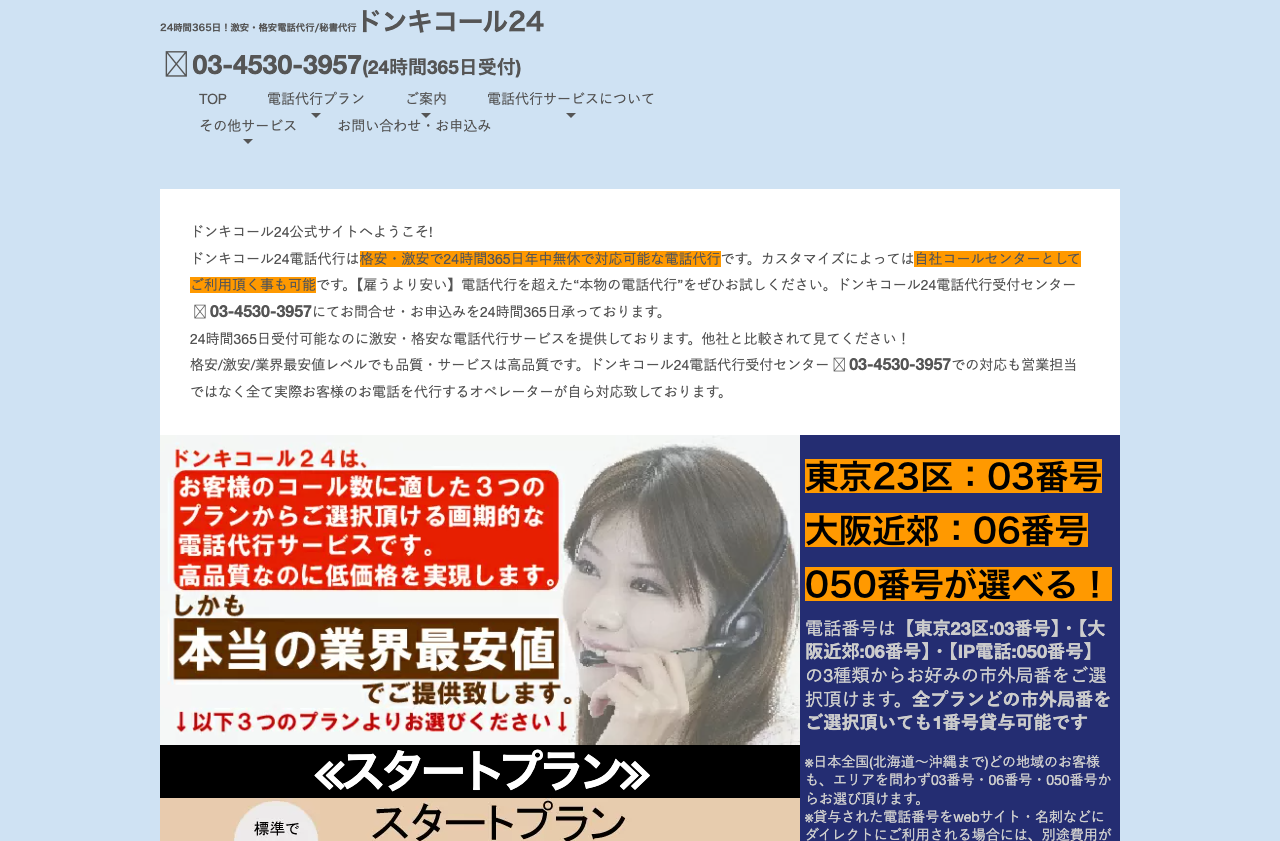Expand the arrow under 電話代行プラン

point(316,116)
